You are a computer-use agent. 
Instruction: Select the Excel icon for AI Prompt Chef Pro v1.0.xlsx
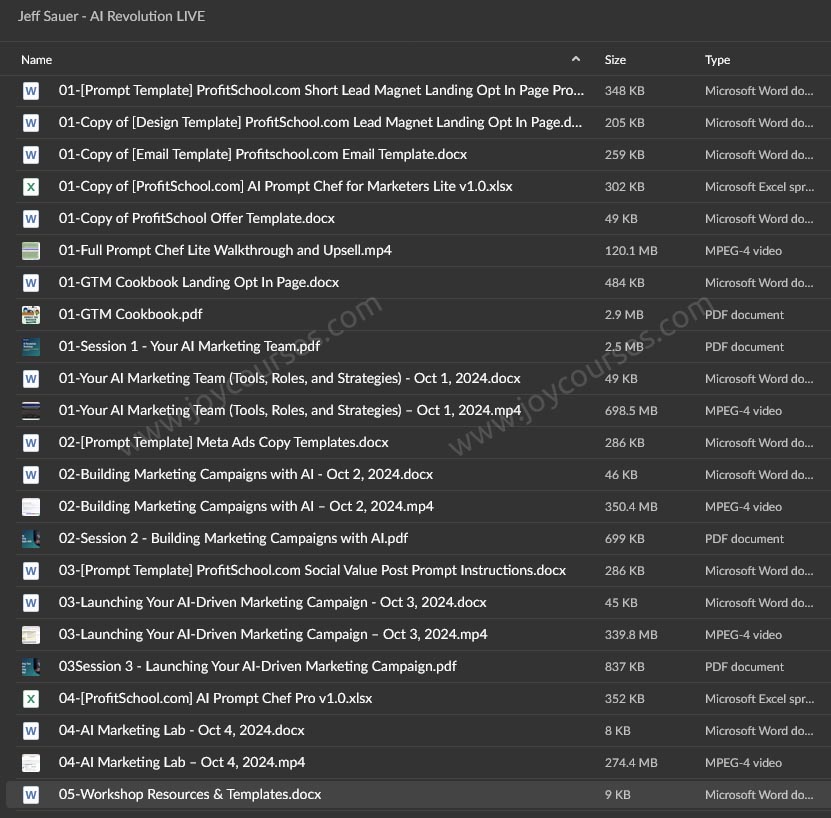[31, 699]
